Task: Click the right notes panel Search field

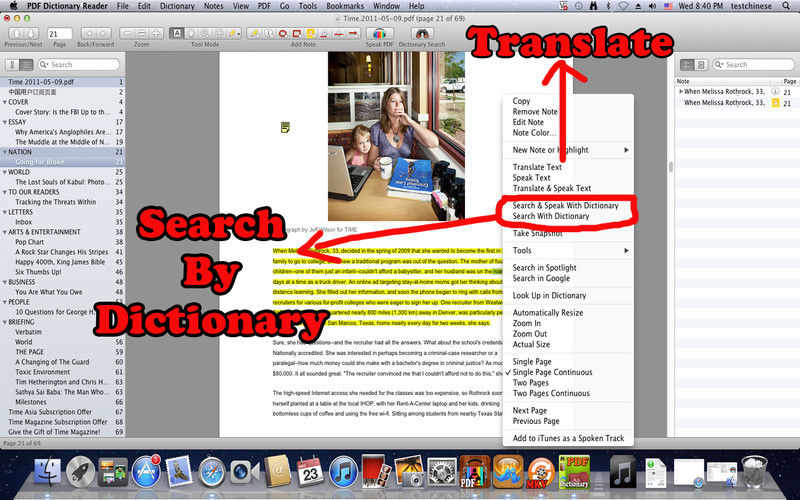Action: coord(754,65)
